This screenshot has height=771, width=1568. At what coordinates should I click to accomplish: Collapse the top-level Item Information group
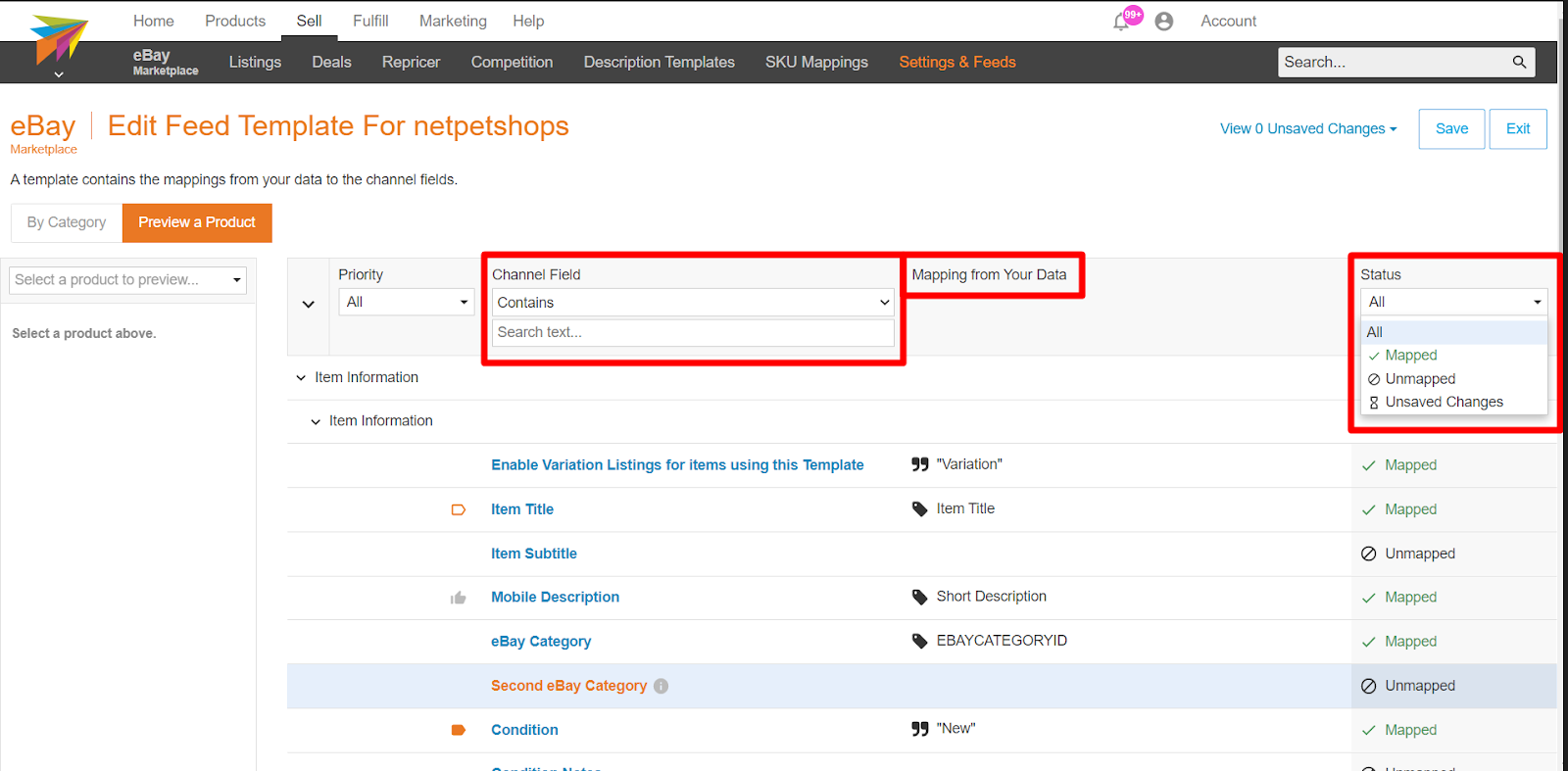point(301,377)
